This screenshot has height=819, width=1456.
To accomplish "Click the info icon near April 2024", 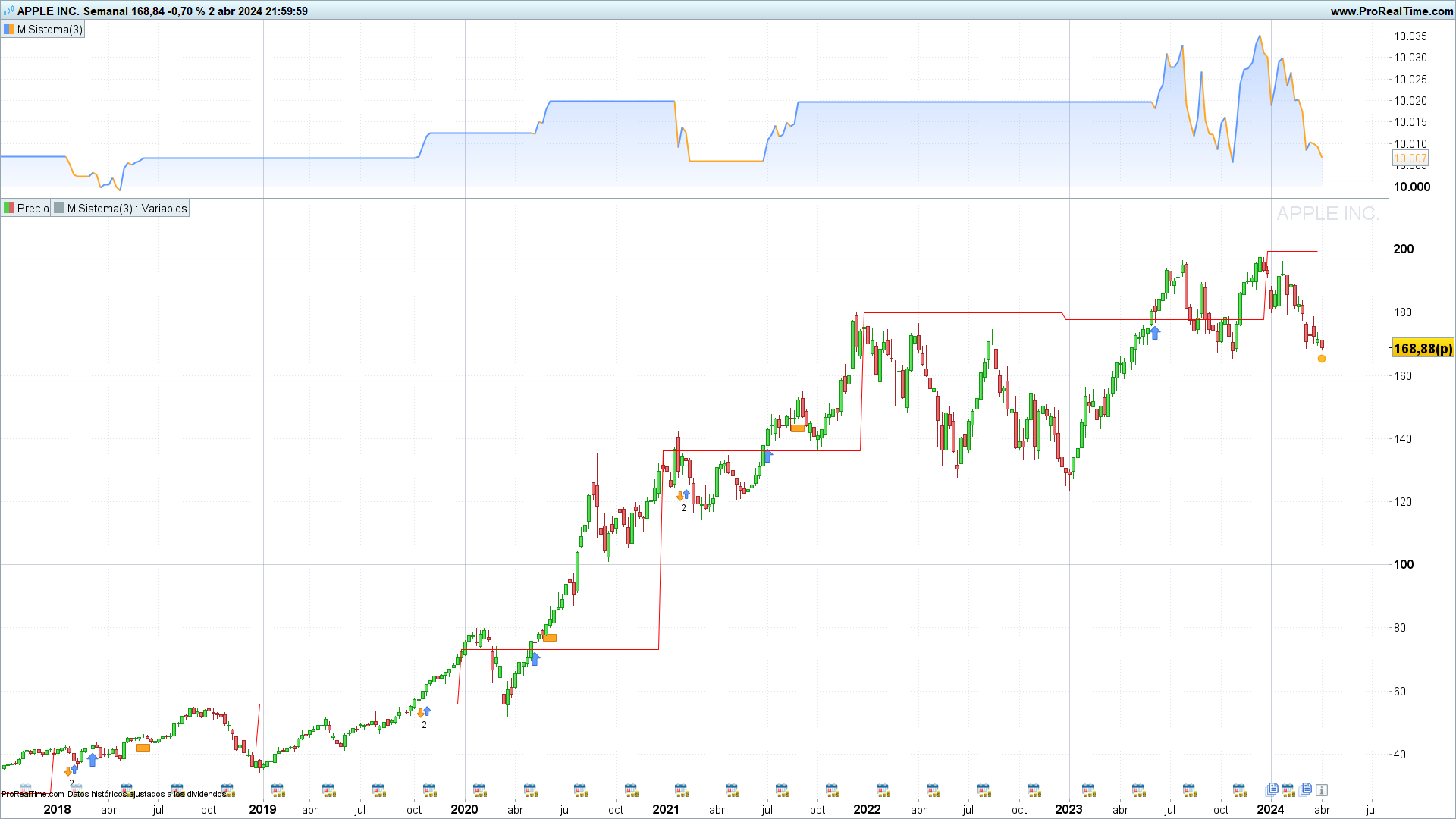I will tap(1322, 790).
